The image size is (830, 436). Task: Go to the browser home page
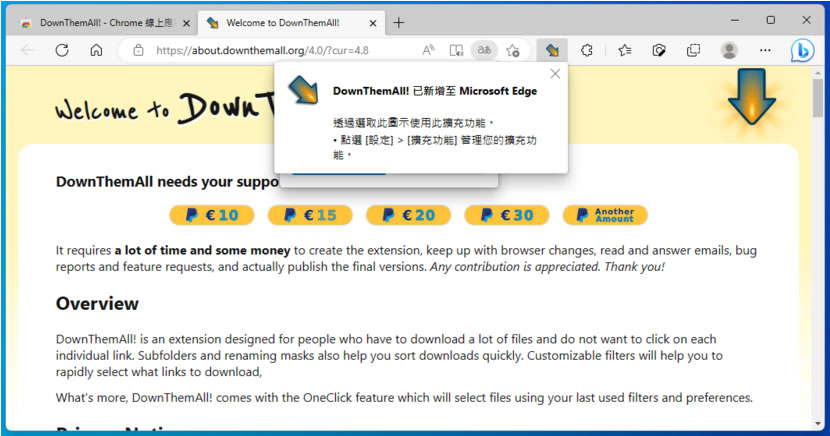pyautogui.click(x=96, y=50)
